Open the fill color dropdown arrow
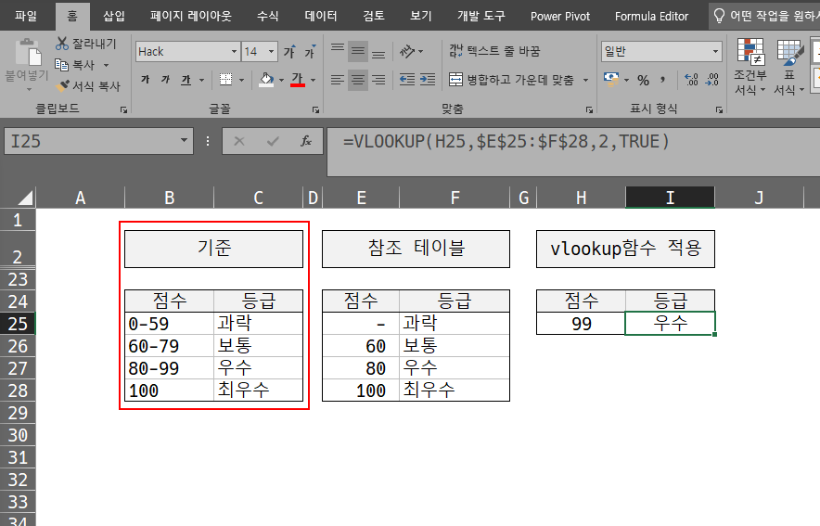 pos(281,80)
